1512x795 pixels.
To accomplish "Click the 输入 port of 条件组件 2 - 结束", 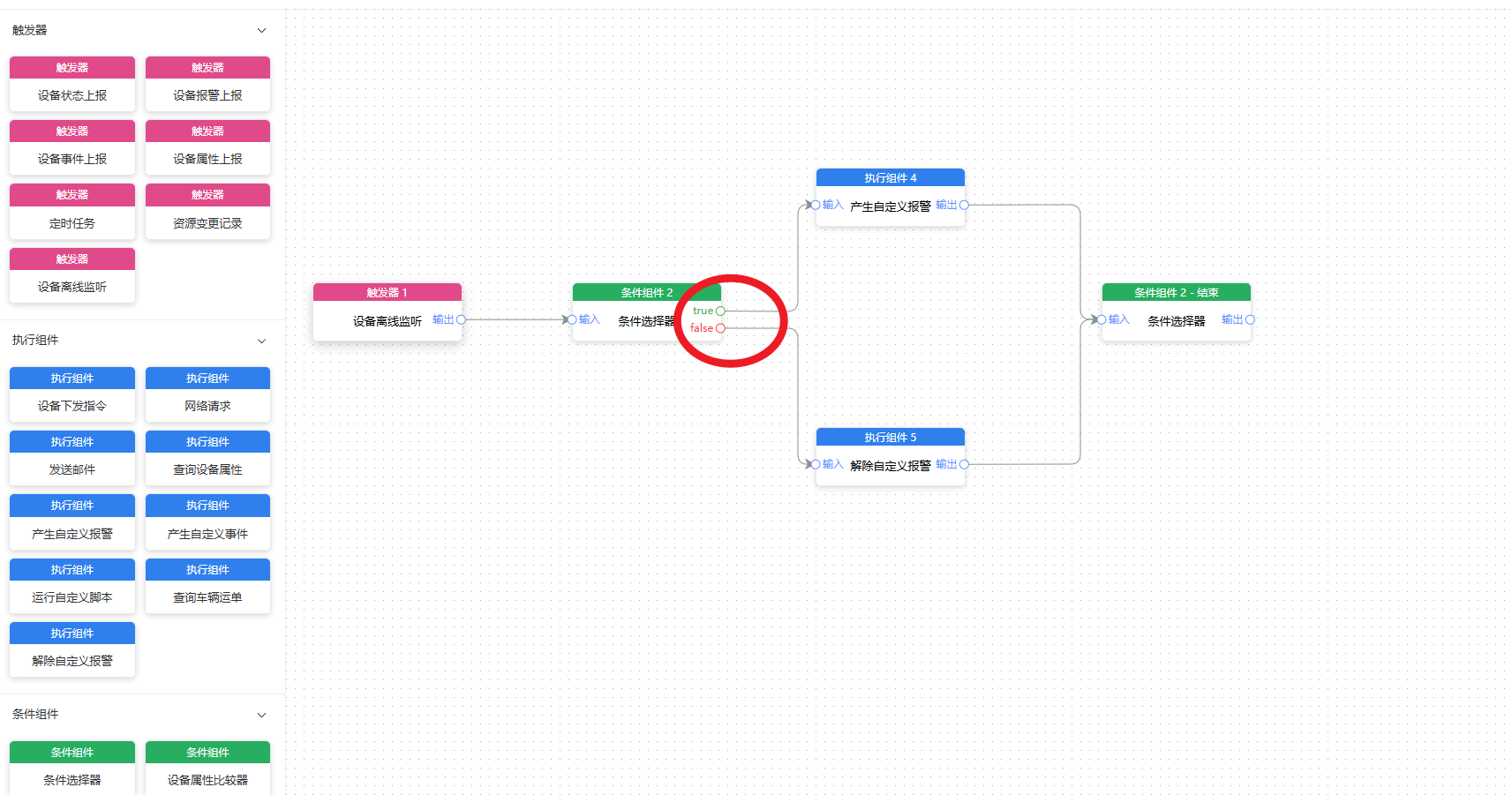I will pos(1102,319).
